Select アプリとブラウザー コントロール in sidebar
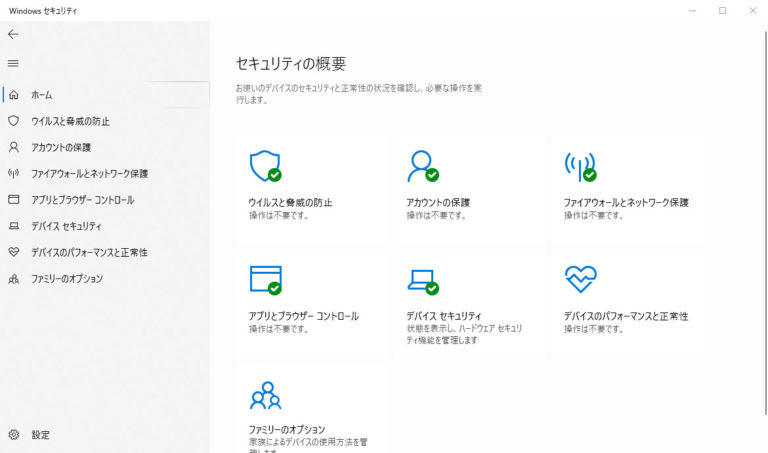This screenshot has height=453, width=768. [x=82, y=200]
